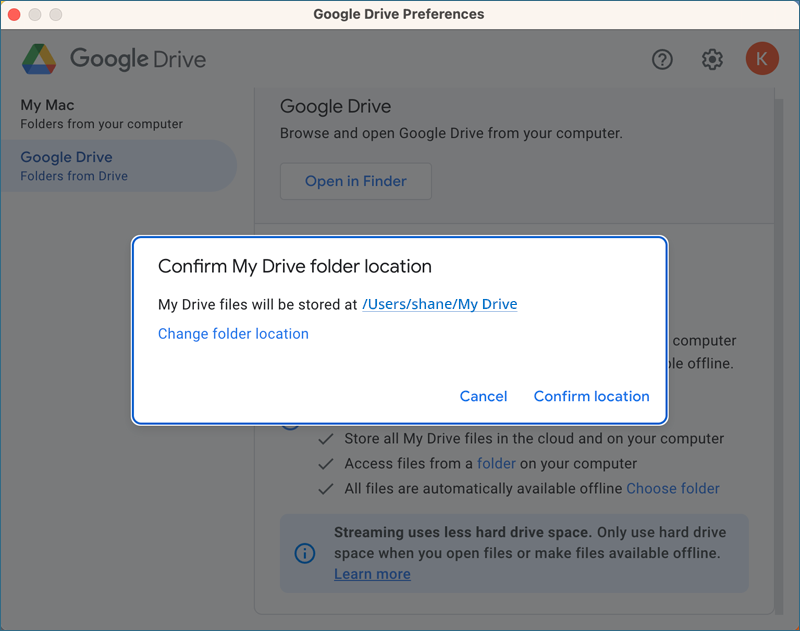Confirm the My Drive folder location

tap(591, 396)
